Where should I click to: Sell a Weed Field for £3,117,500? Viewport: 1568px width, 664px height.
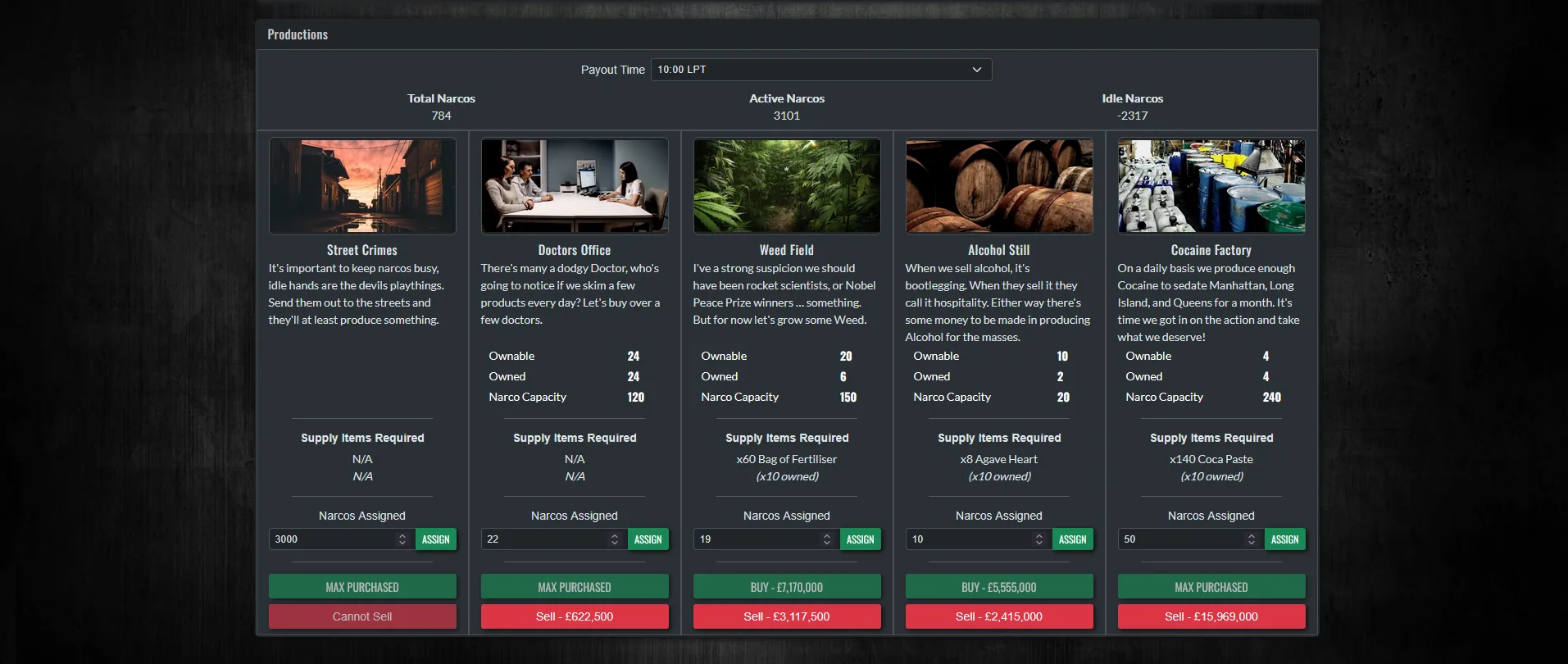coord(787,616)
